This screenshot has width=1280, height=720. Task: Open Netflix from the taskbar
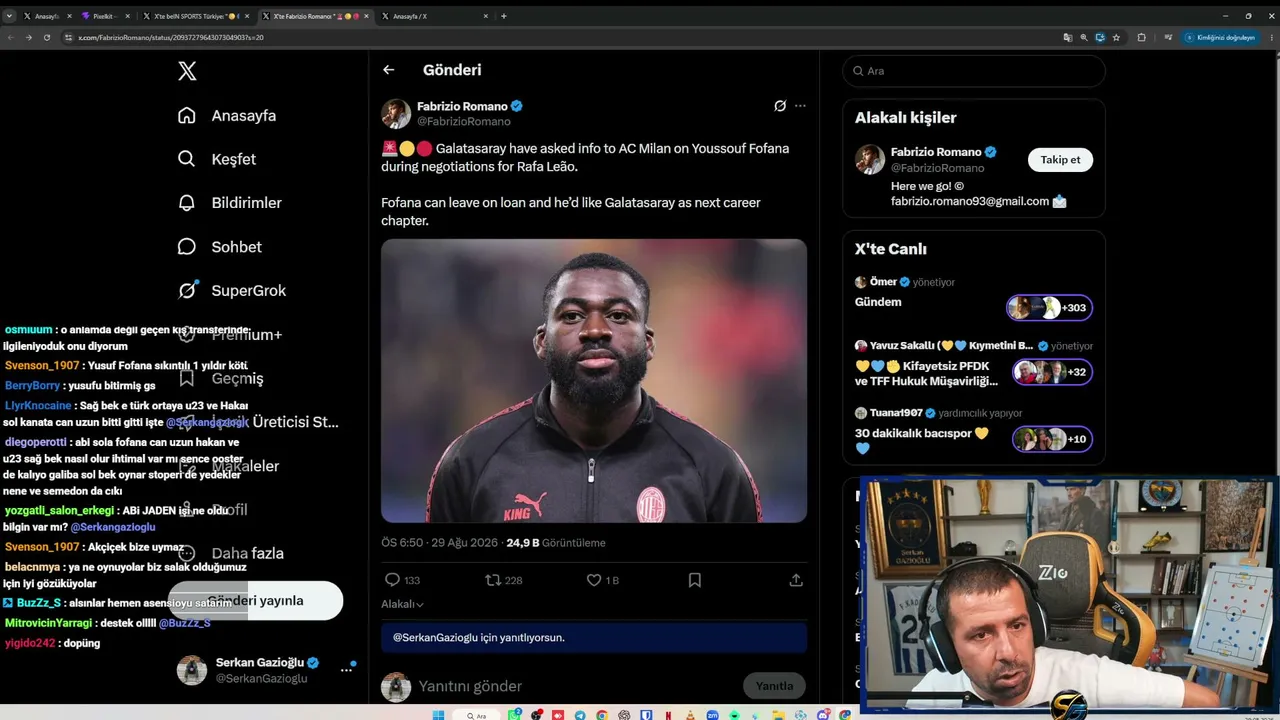coord(668,715)
